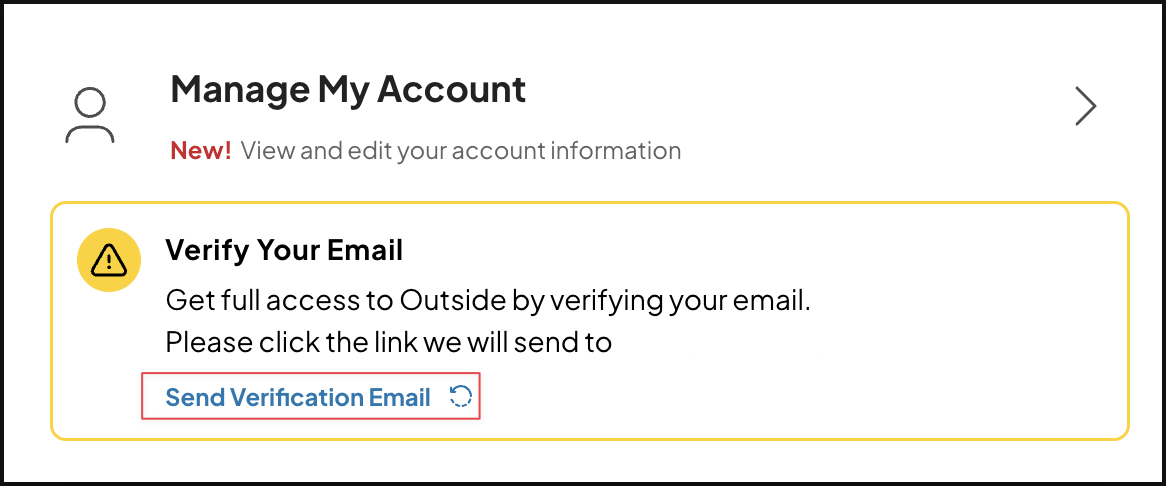Select the person outline icon left of Manage My Account
The image size is (1166, 486).
(x=90, y=116)
